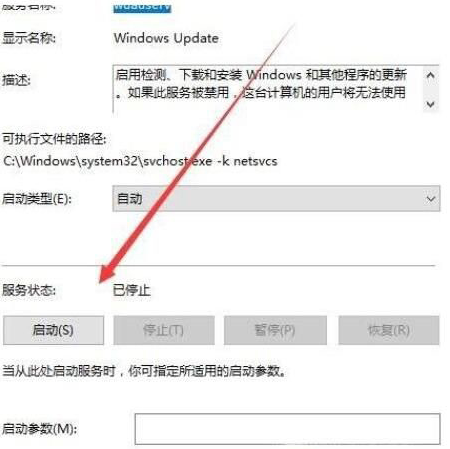The height and width of the screenshot is (449, 450).
Task: Click the Windows Update display name text
Action: [x=166, y=38]
